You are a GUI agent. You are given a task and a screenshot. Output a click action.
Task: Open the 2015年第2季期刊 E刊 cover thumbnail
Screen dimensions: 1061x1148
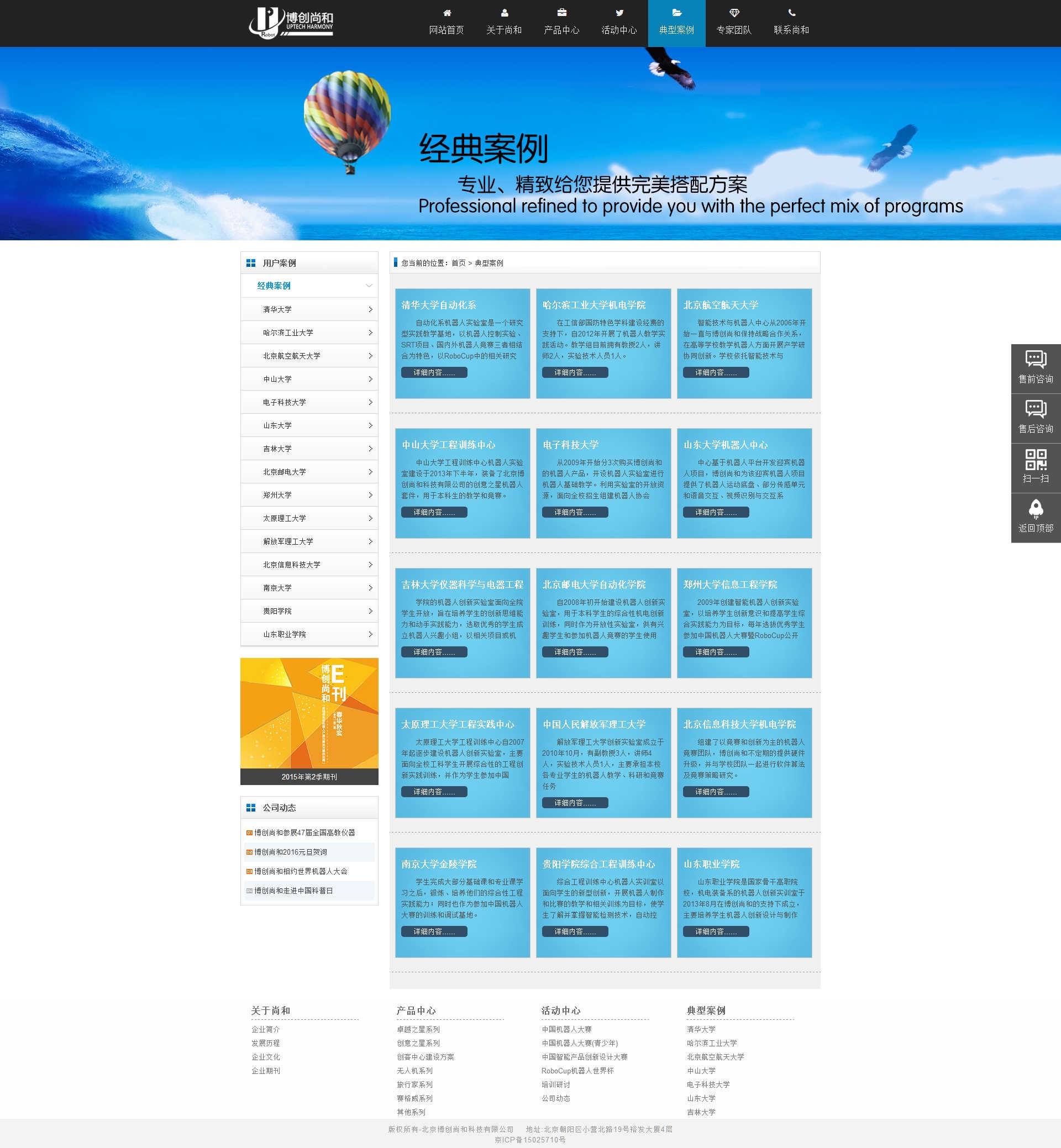(x=309, y=713)
